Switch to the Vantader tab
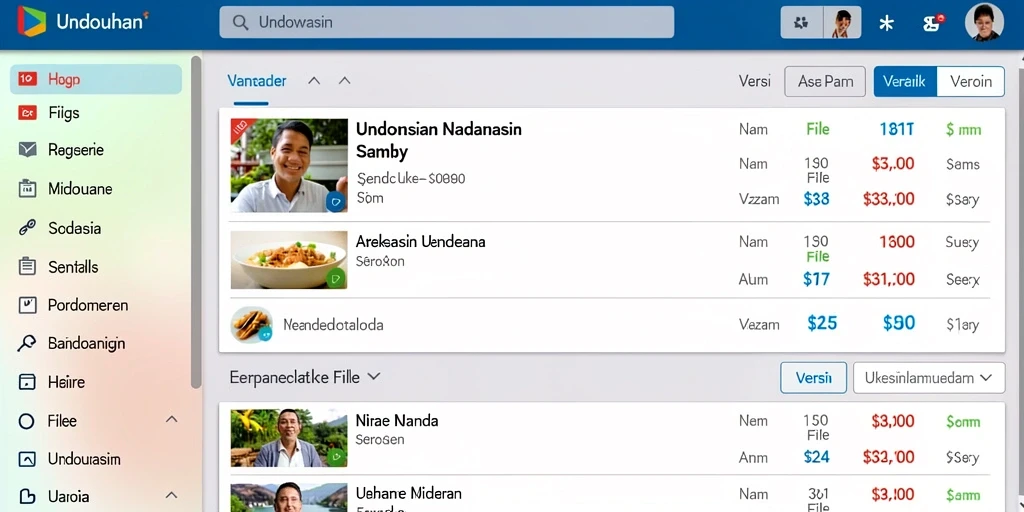This screenshot has width=1024, height=512. (x=257, y=81)
